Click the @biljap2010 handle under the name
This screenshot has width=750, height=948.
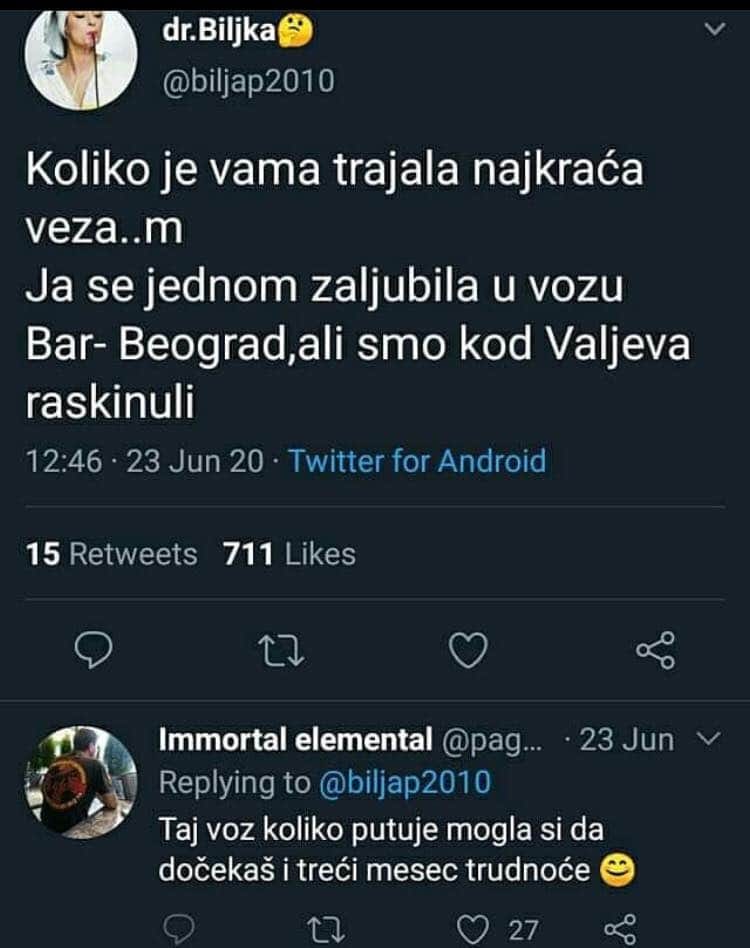point(248,80)
